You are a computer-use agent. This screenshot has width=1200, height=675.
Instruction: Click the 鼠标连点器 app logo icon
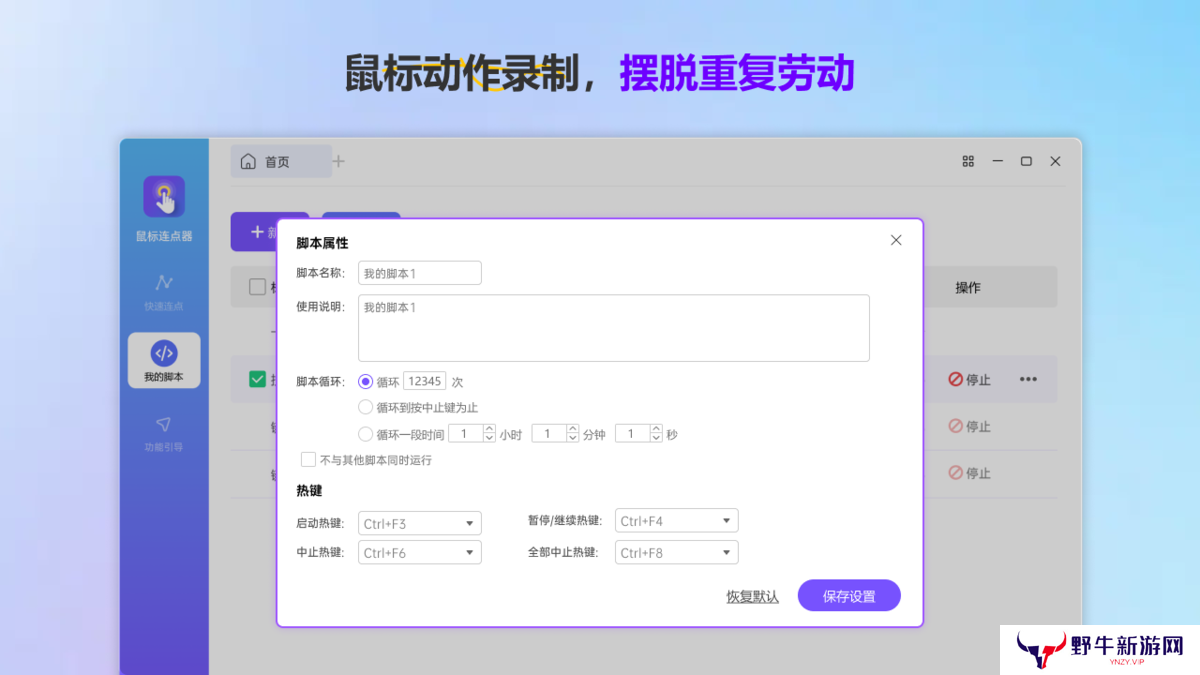pos(164,197)
